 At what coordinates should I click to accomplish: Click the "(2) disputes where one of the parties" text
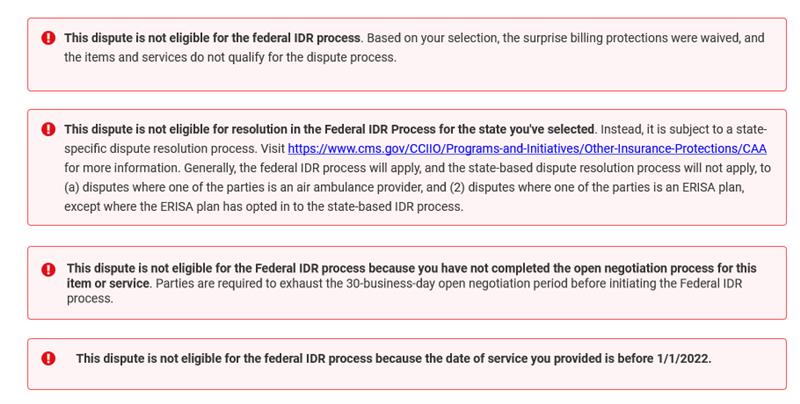point(560,187)
